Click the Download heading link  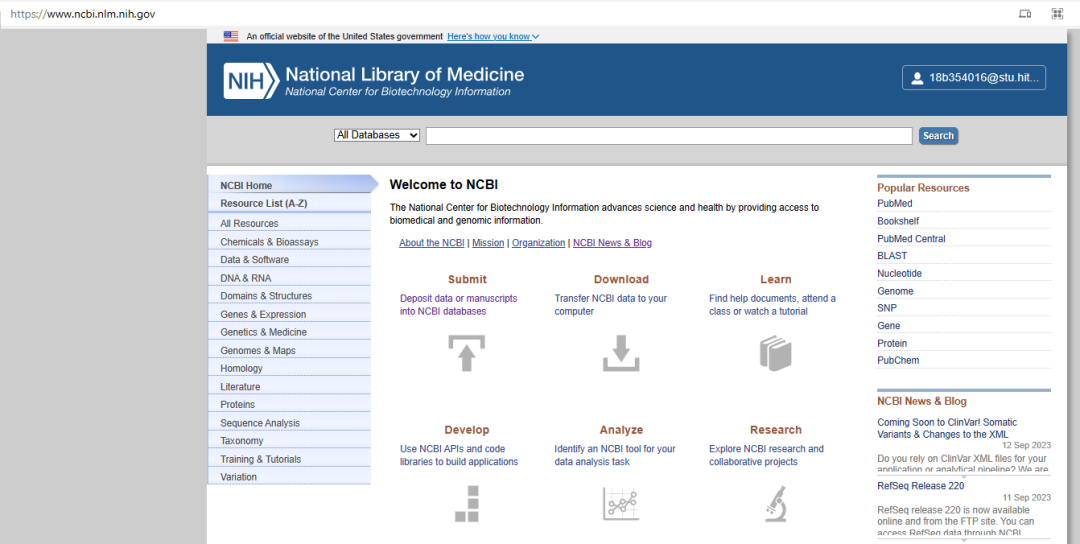tap(621, 279)
